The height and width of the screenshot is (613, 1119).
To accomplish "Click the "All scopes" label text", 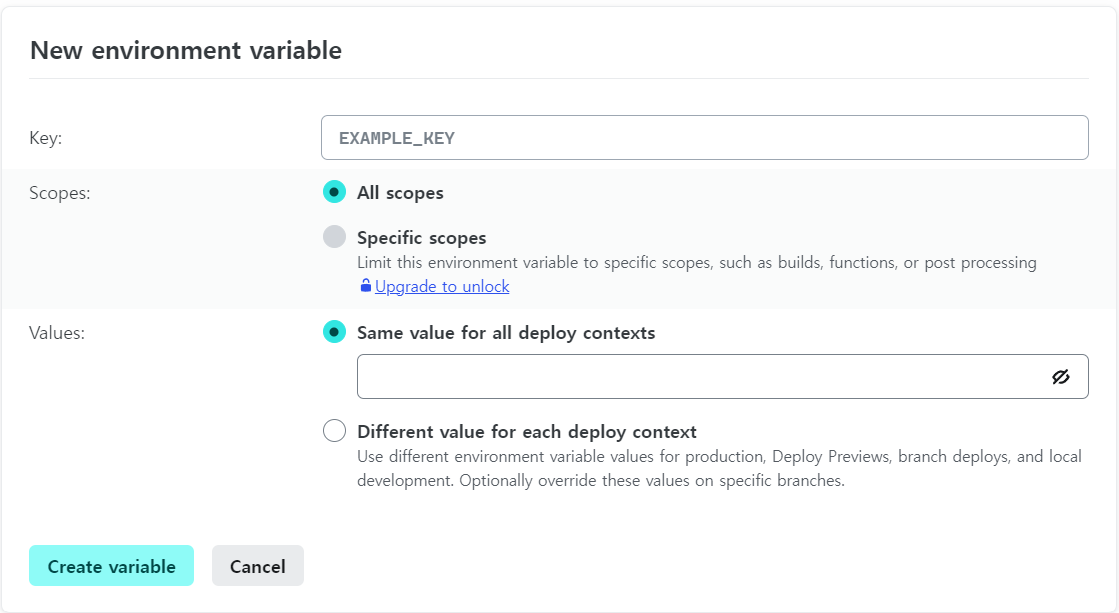I will [400, 192].
